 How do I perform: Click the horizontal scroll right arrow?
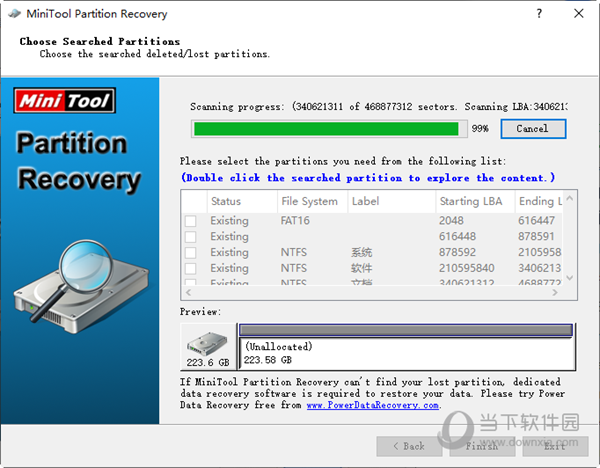pyautogui.click(x=555, y=293)
